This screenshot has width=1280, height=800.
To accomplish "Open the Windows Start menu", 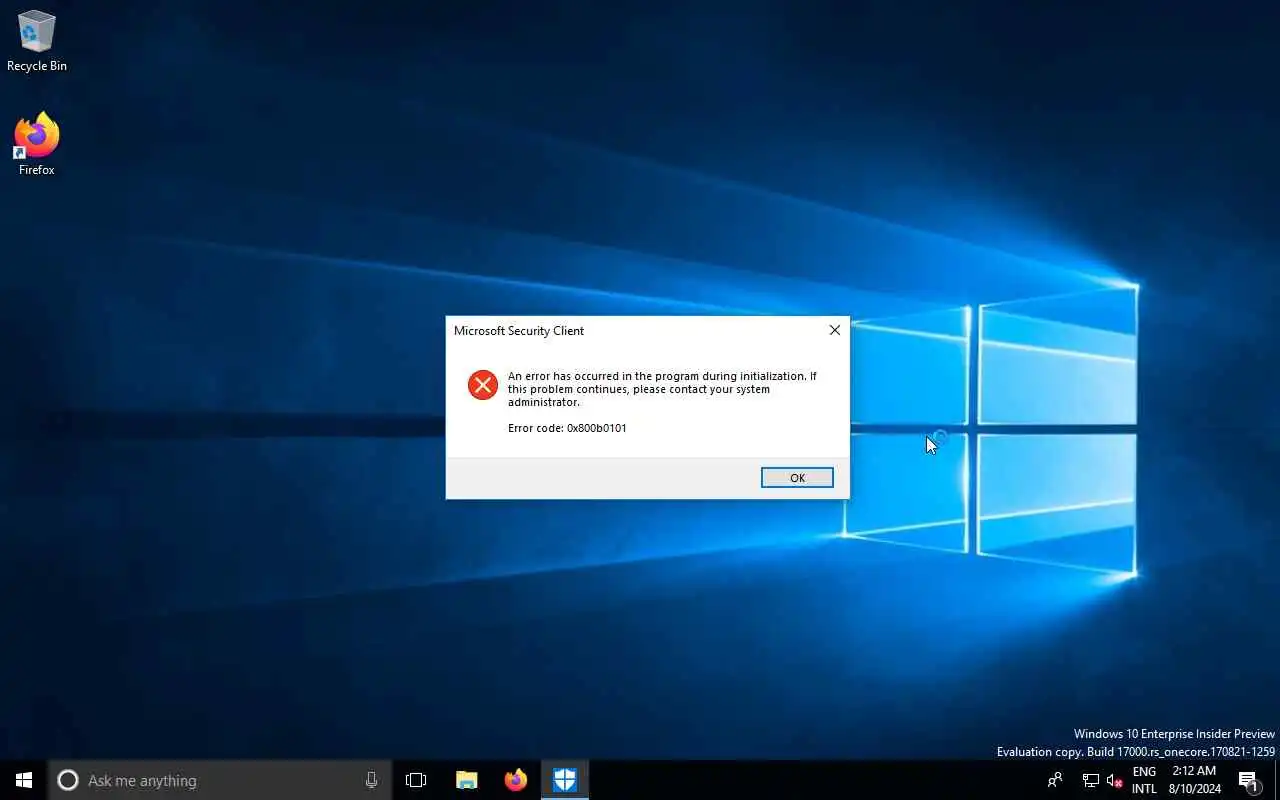I will (x=24, y=780).
